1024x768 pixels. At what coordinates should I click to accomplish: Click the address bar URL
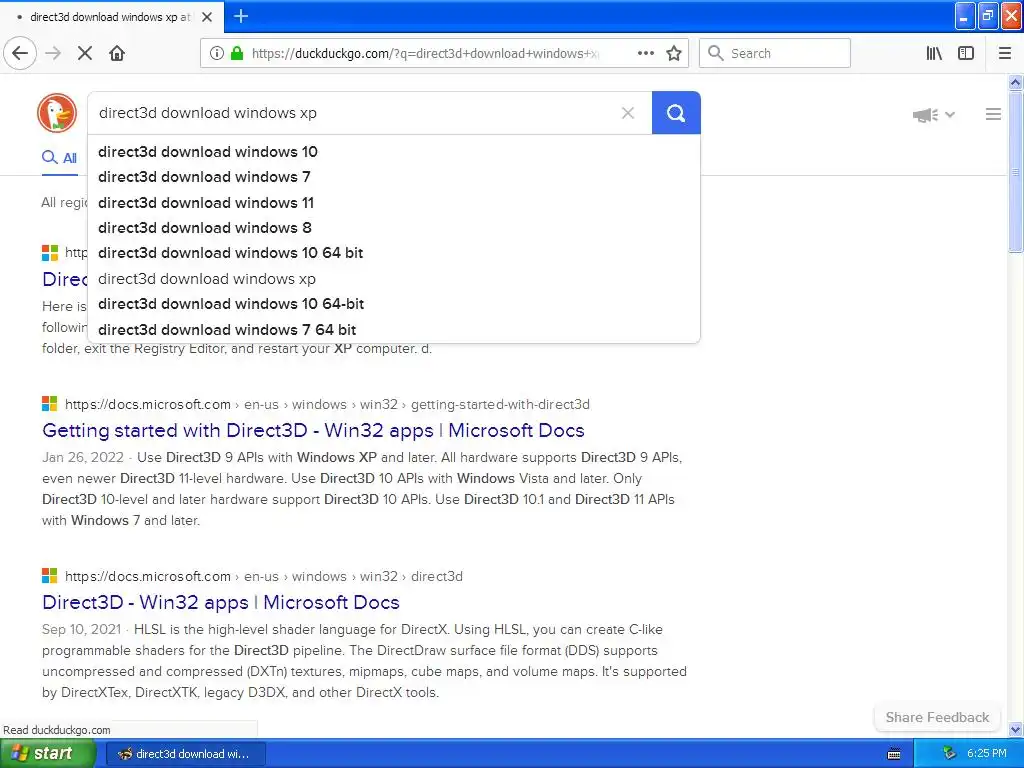tap(424, 54)
